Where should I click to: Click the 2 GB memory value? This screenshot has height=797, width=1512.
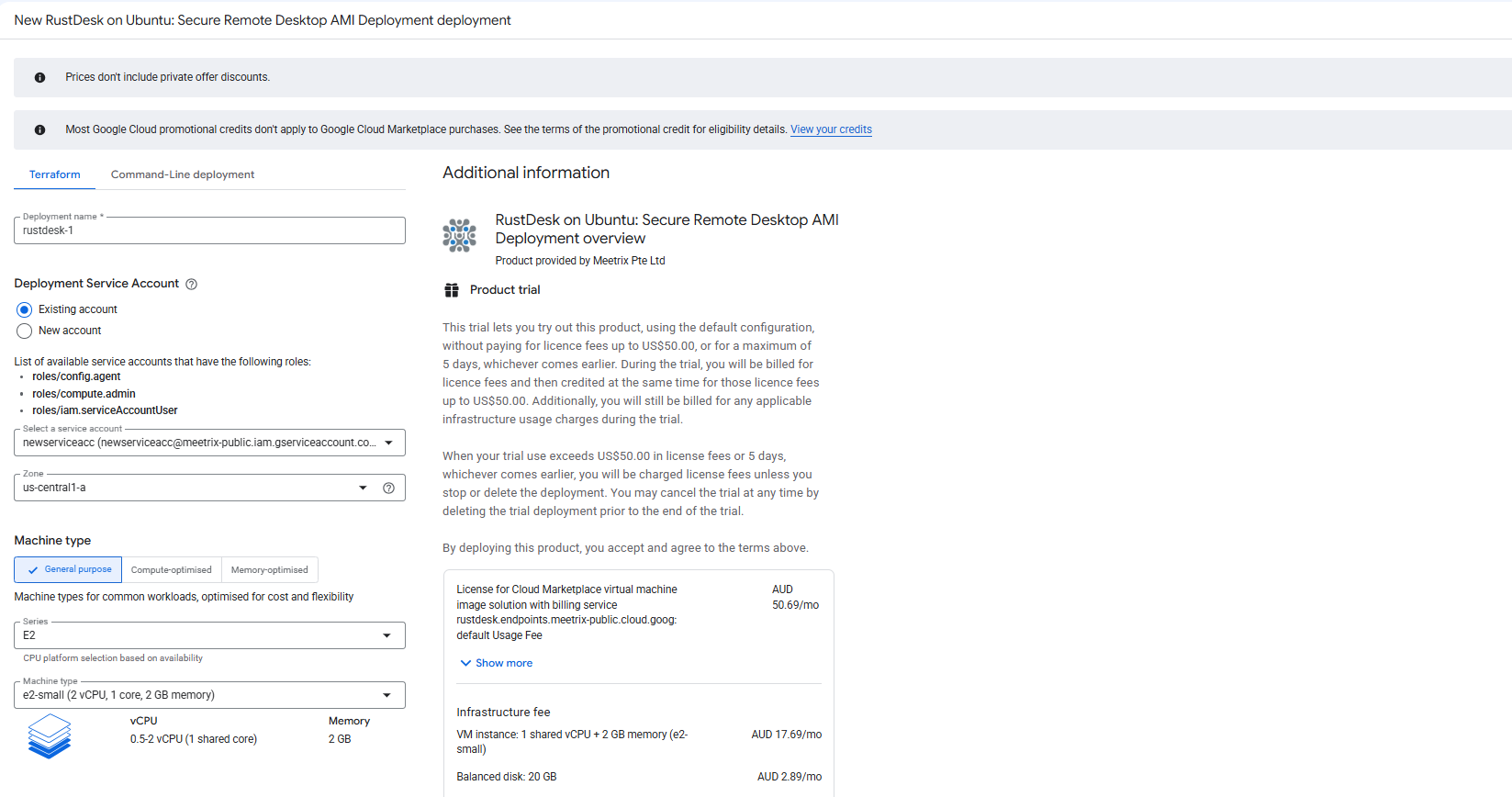point(340,739)
